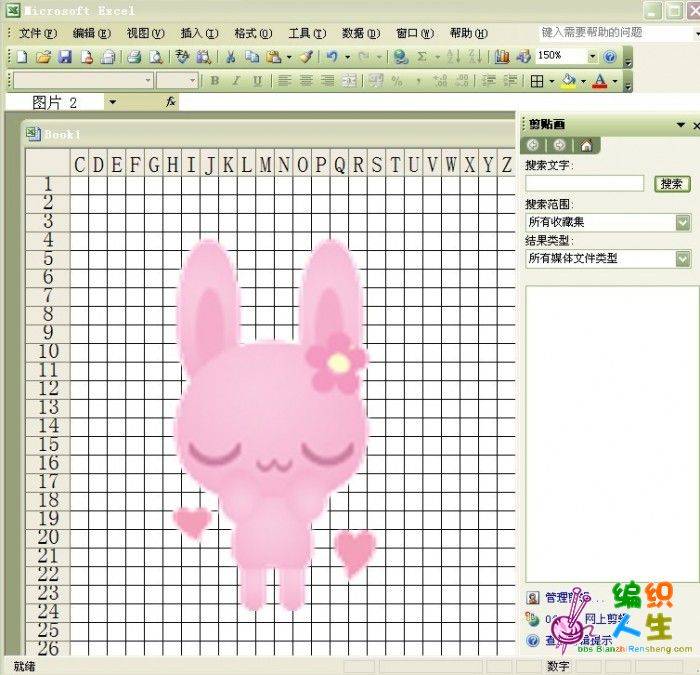Click the Percent Style icon
Viewport: 700px width, 675px height.
pos(396,81)
